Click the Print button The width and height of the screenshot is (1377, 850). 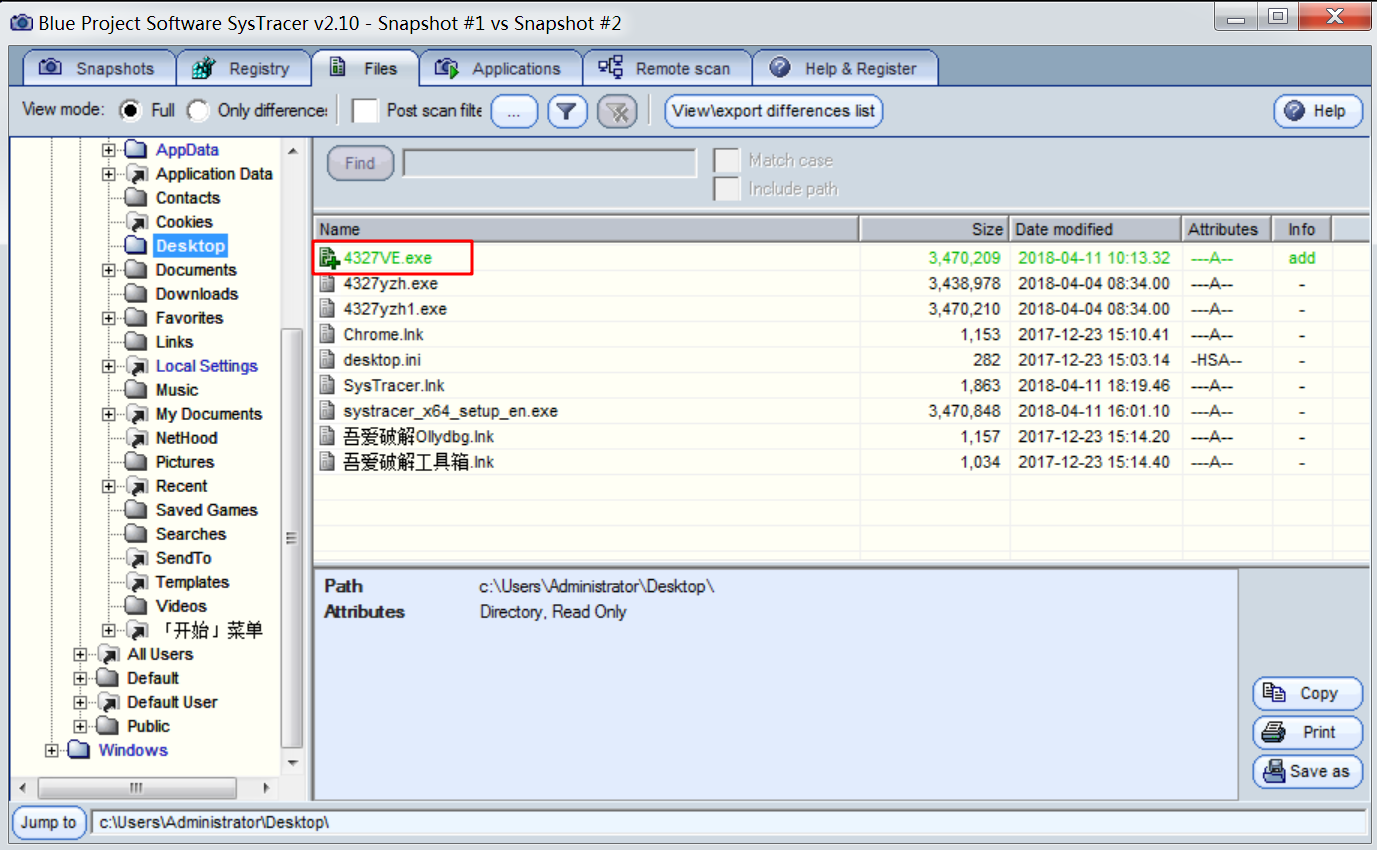point(1307,732)
